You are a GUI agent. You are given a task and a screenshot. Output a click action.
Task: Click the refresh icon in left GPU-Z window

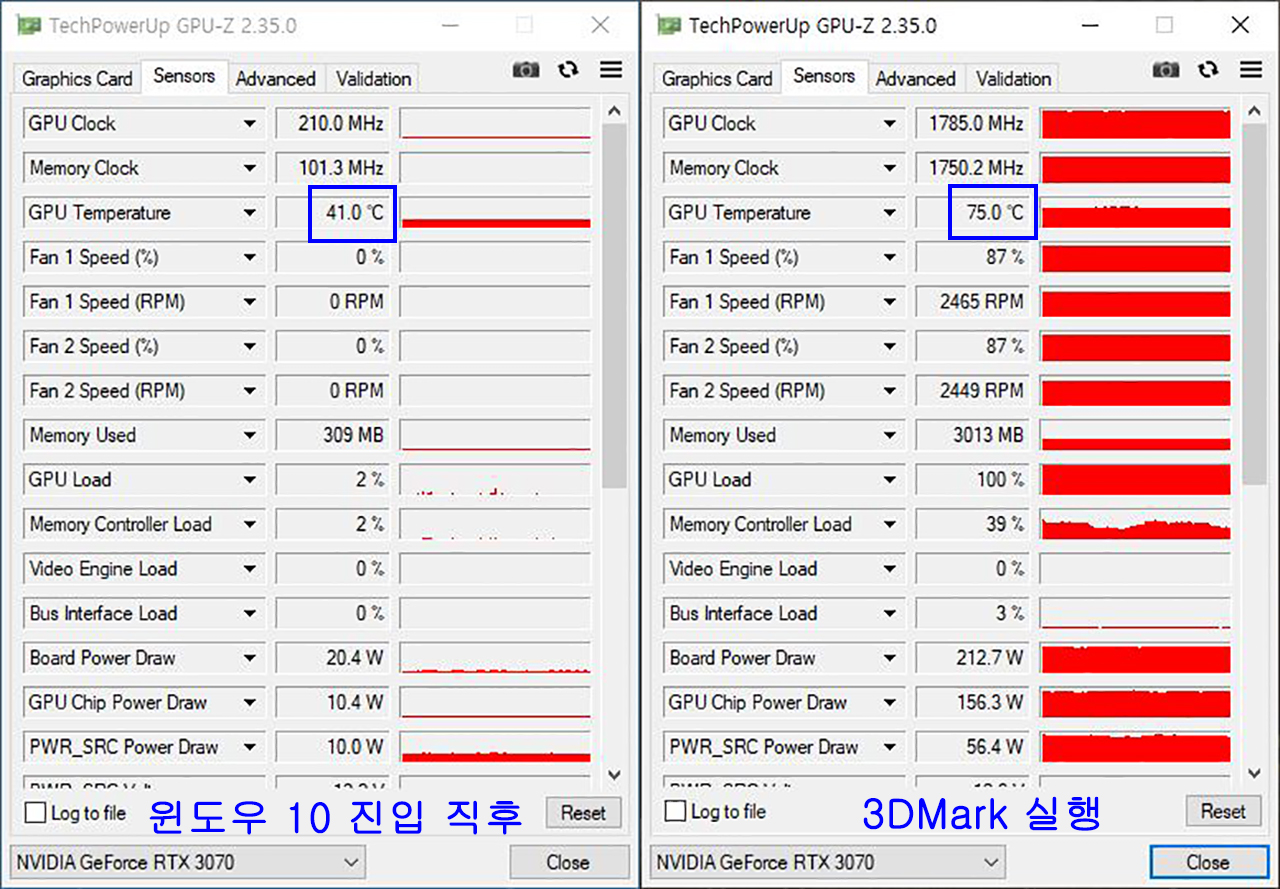coord(568,70)
